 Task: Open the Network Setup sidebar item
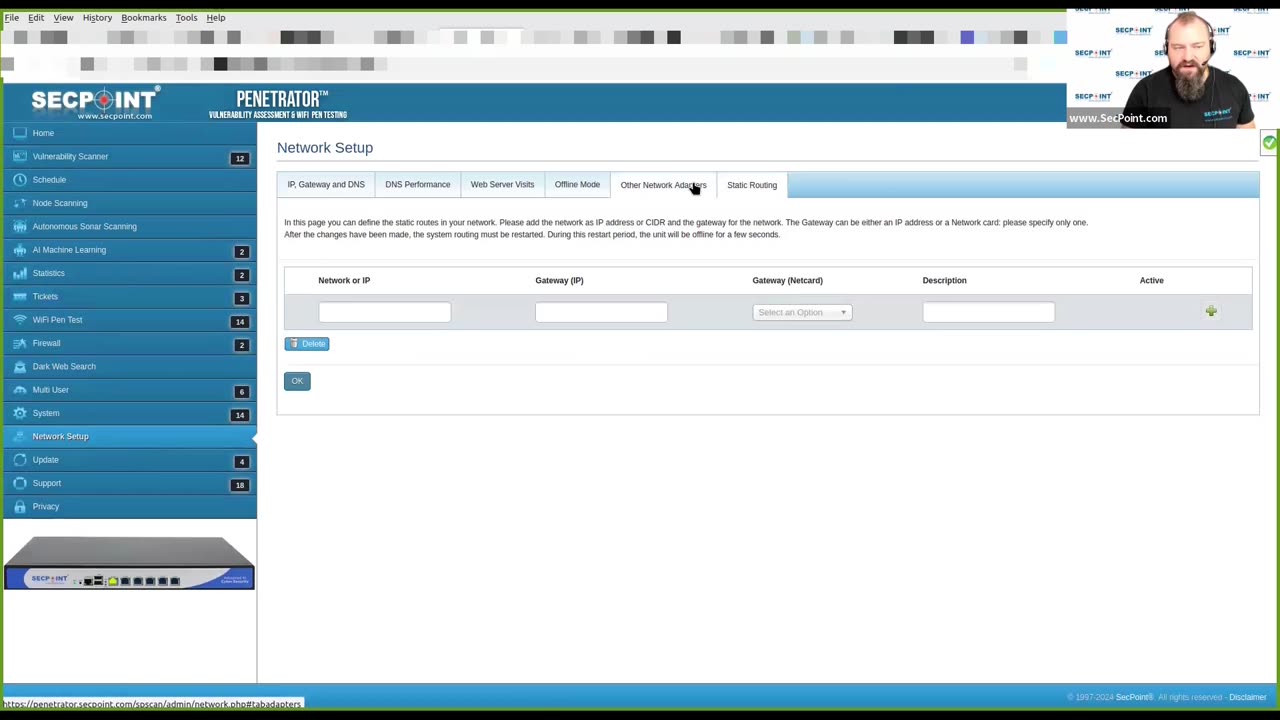128,436
